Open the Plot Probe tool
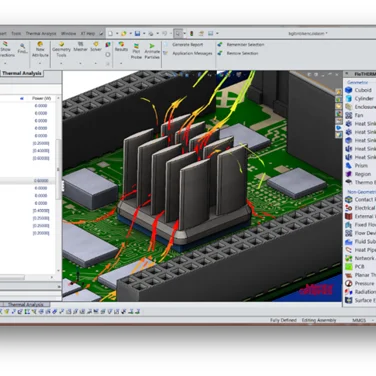The image size is (376, 376). [x=136, y=51]
